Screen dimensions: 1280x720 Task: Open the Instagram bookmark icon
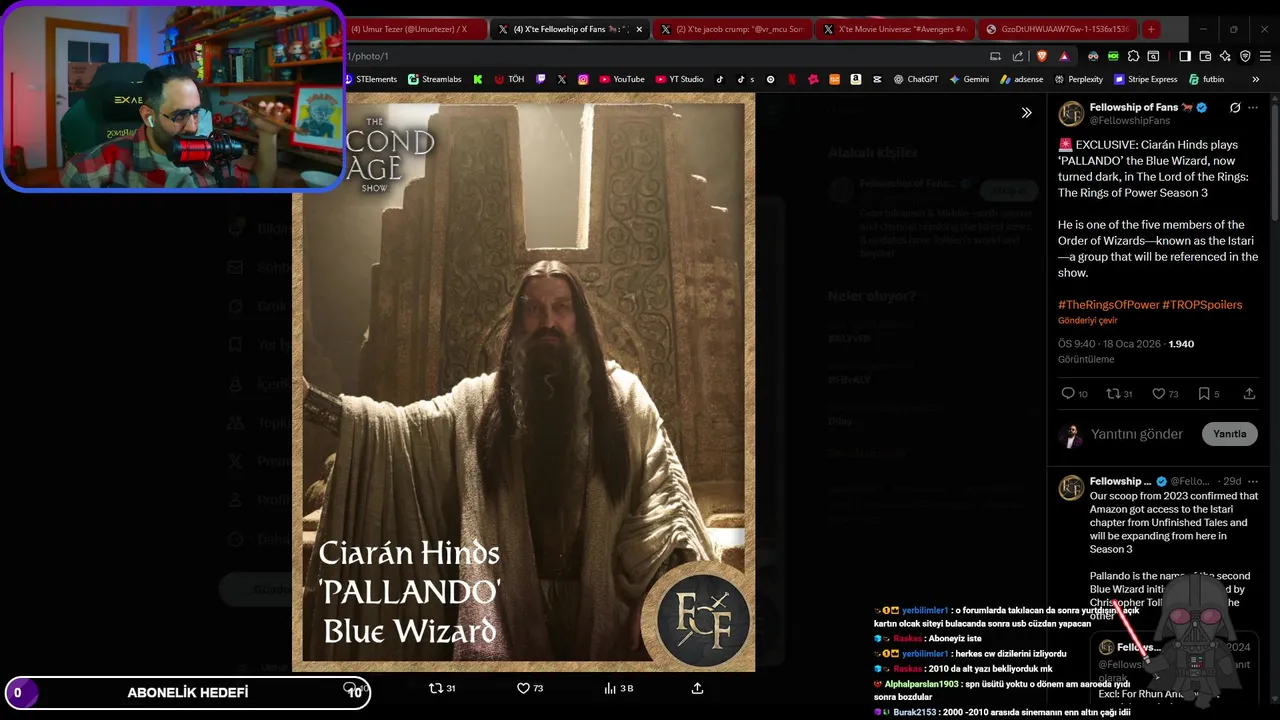pos(583,79)
